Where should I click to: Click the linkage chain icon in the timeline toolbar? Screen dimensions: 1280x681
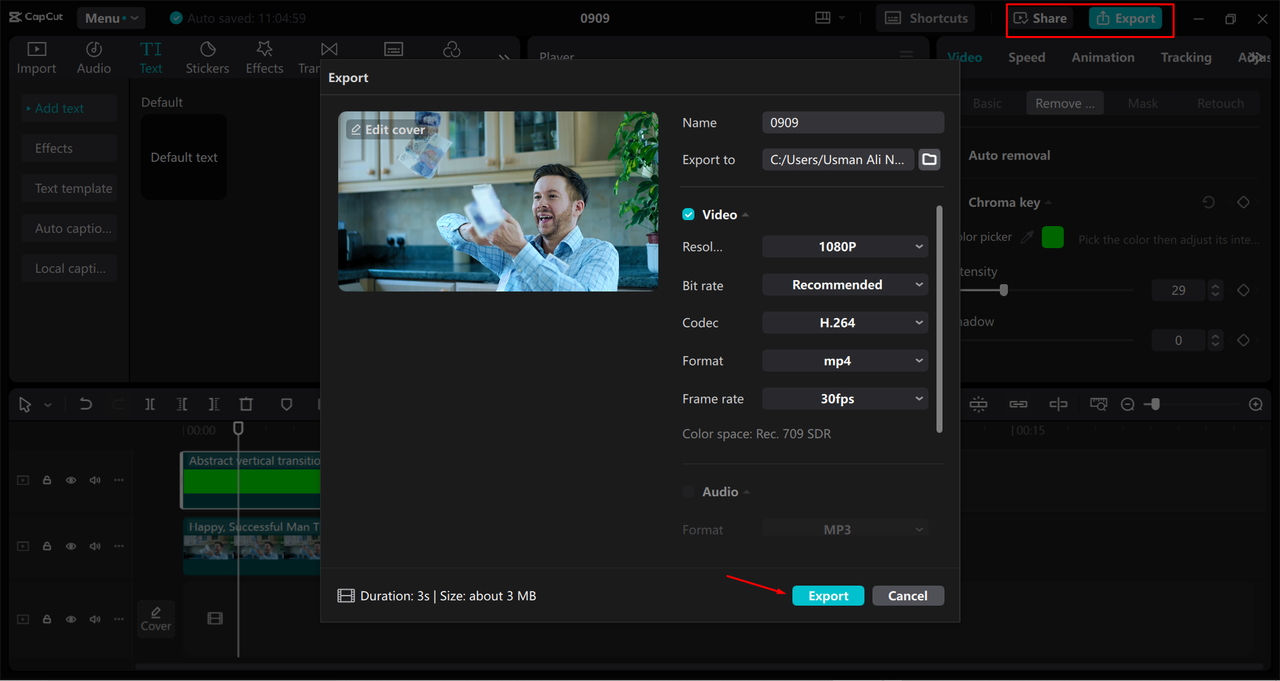pos(1018,404)
